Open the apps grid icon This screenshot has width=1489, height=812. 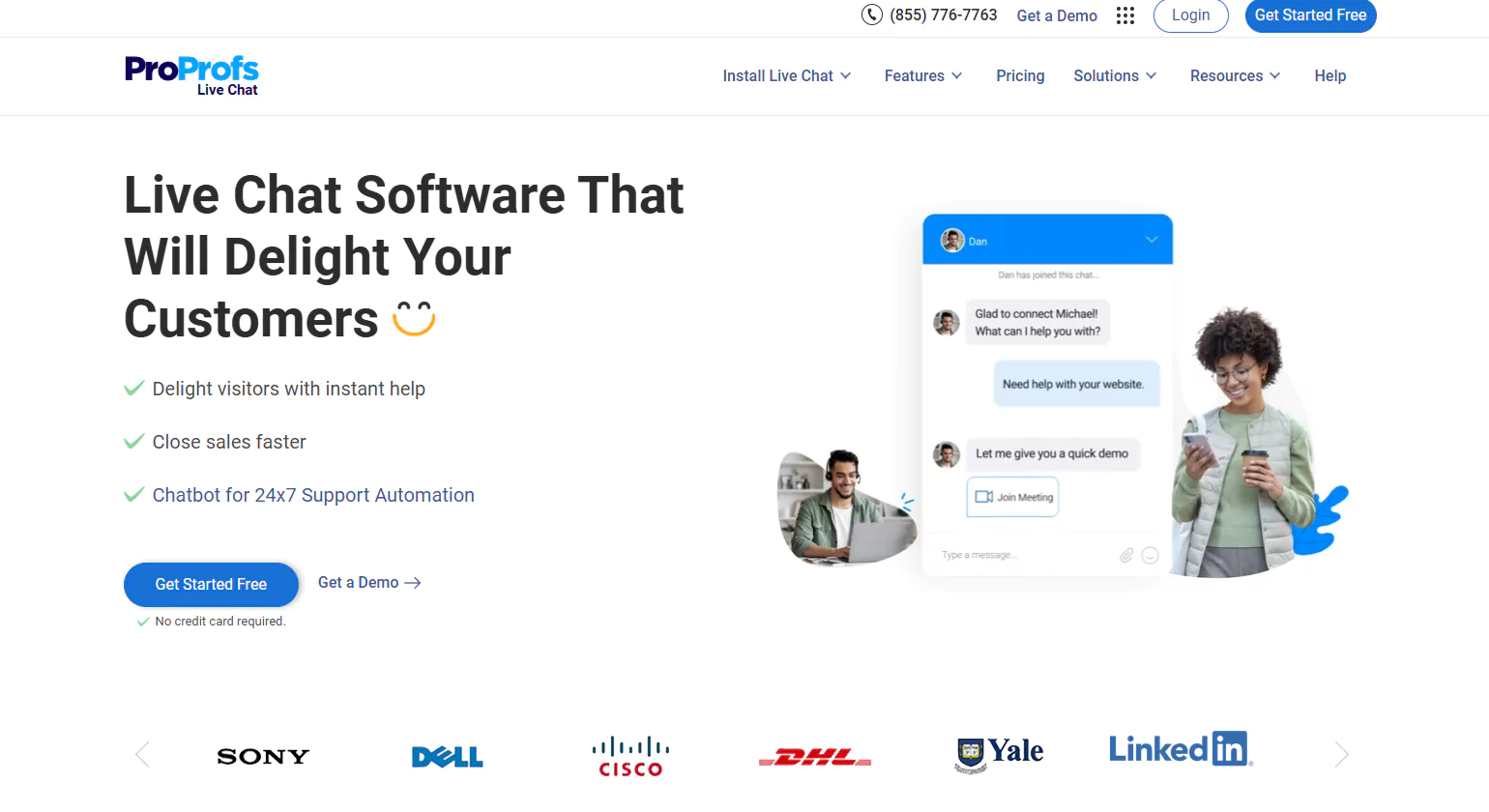pos(1124,15)
